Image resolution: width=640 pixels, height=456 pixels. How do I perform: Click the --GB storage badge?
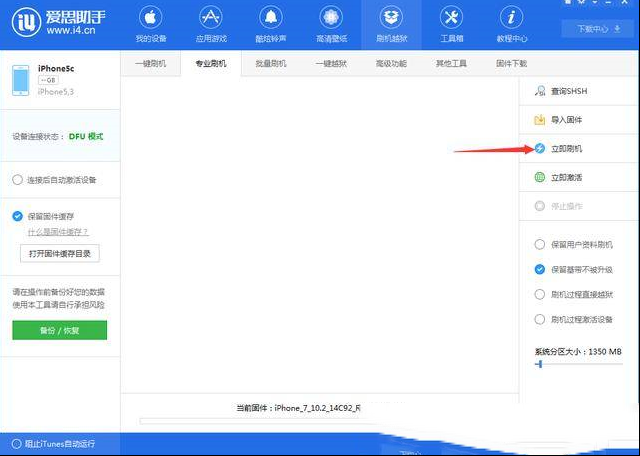(48, 80)
